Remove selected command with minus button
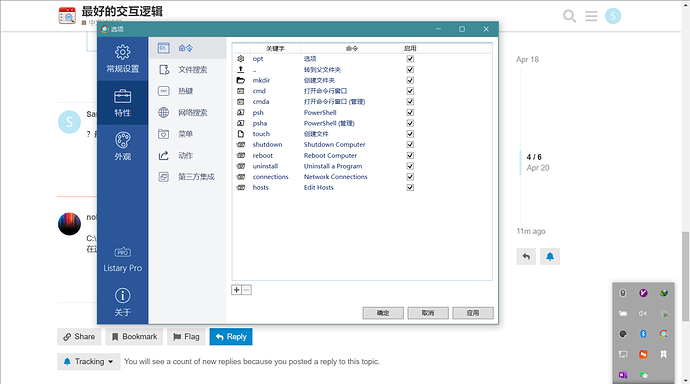690x384 pixels. [x=246, y=290]
